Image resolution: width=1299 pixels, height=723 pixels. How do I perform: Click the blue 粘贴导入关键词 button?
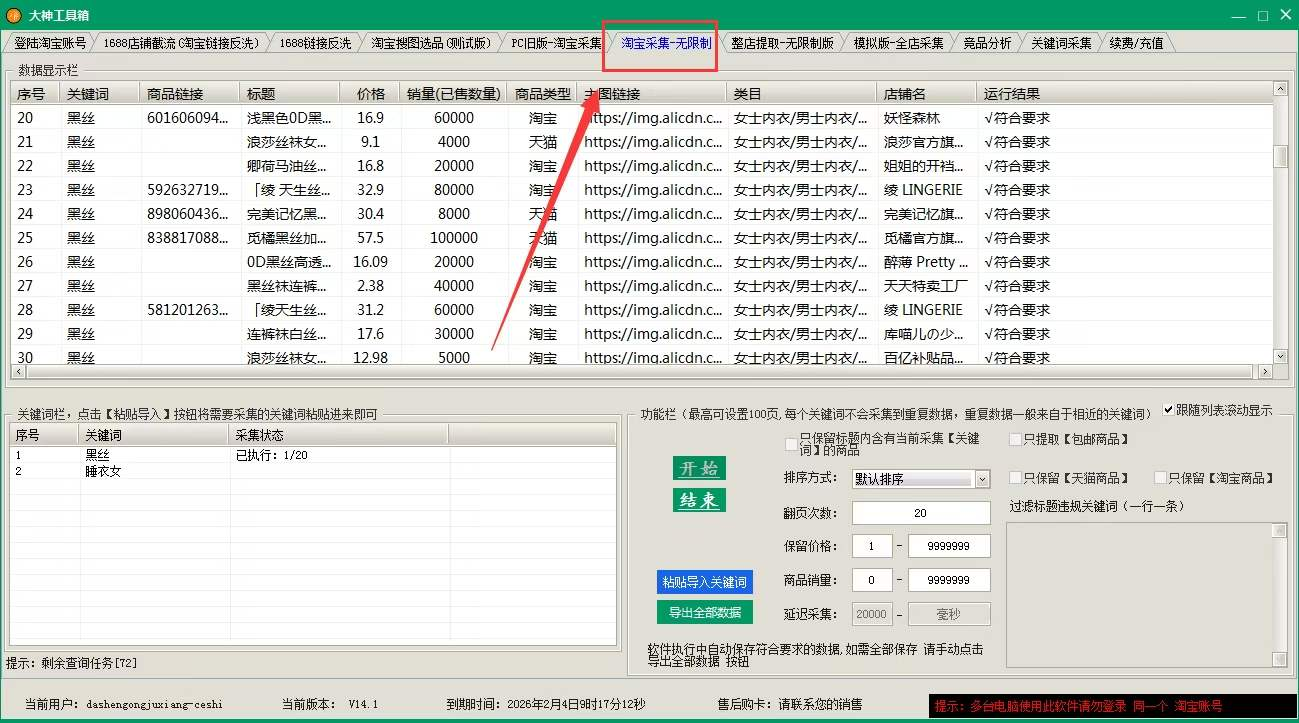coord(705,582)
